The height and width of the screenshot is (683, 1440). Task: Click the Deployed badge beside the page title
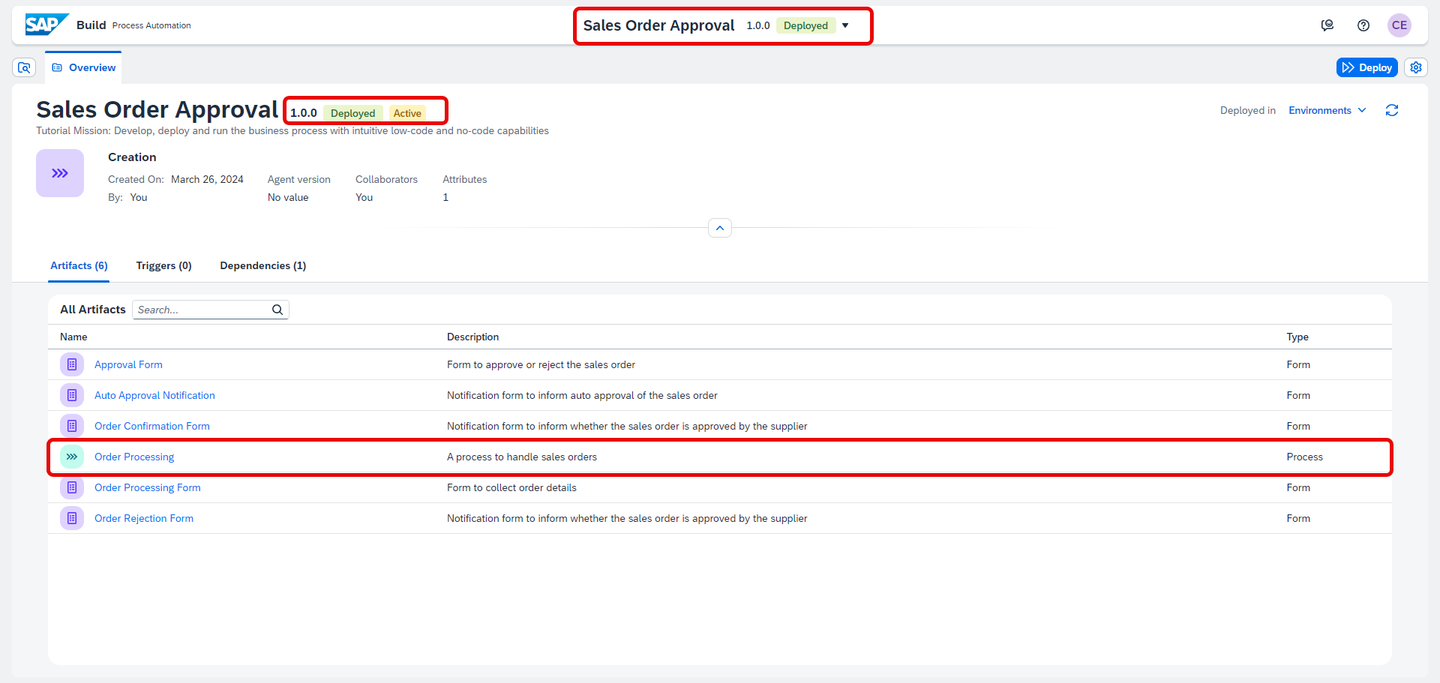point(353,113)
